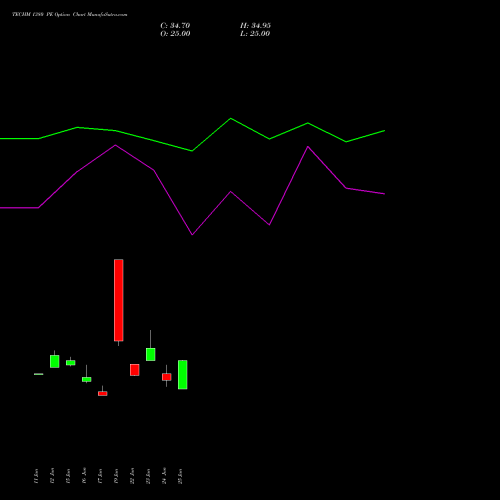This screenshot has width=500, height=500.
Task: Select the open value 'O: 25.00'
Action: pos(175,34)
